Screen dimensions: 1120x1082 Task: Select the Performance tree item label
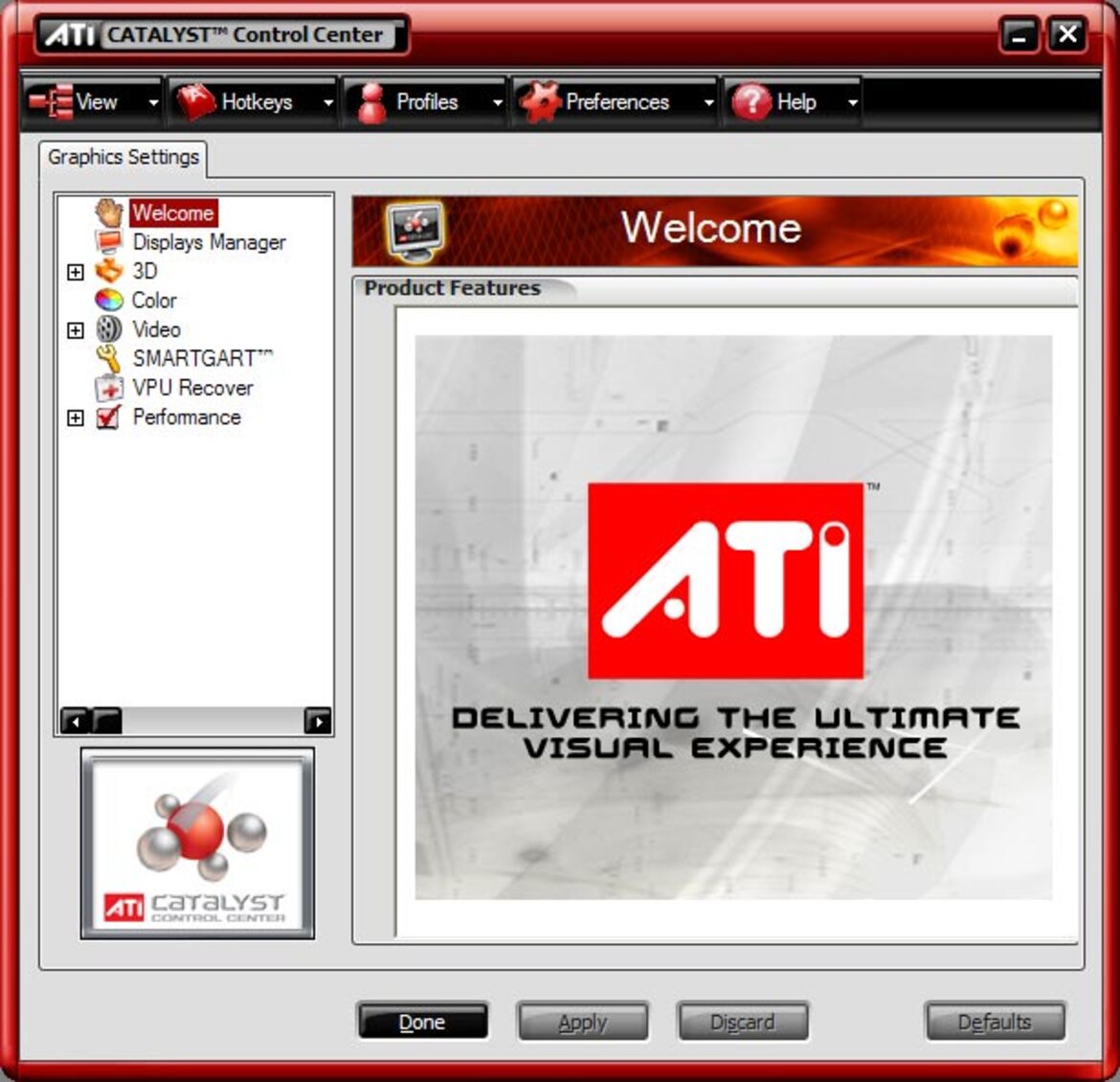point(187,417)
